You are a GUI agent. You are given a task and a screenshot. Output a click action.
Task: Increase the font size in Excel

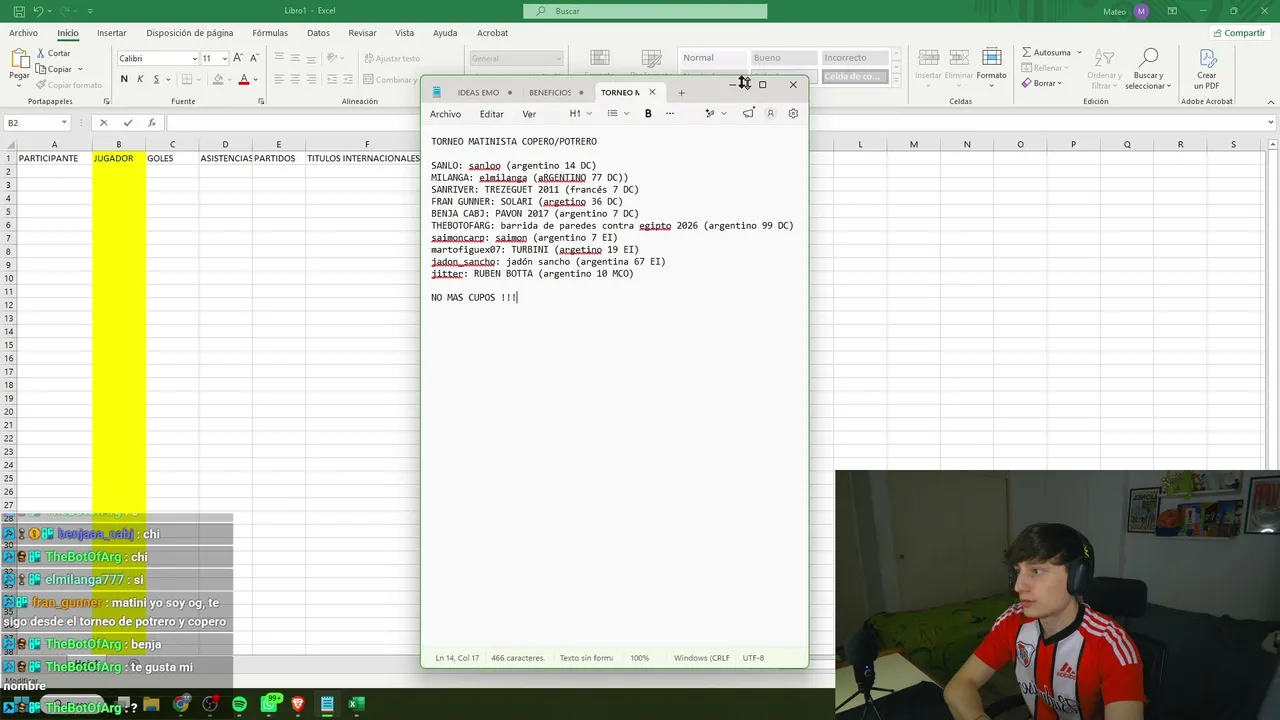[240, 58]
